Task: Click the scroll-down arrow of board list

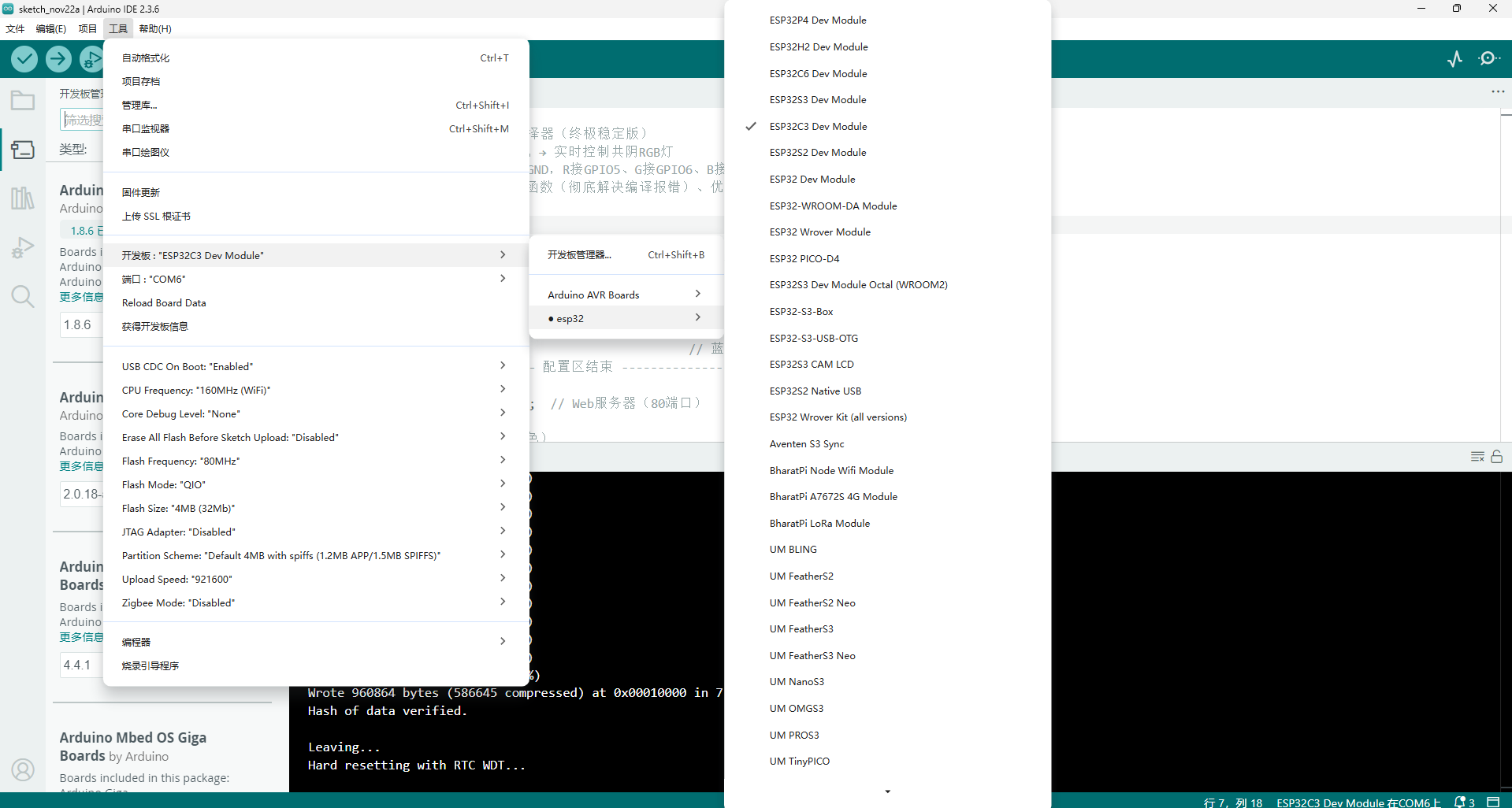Action: tap(887, 791)
